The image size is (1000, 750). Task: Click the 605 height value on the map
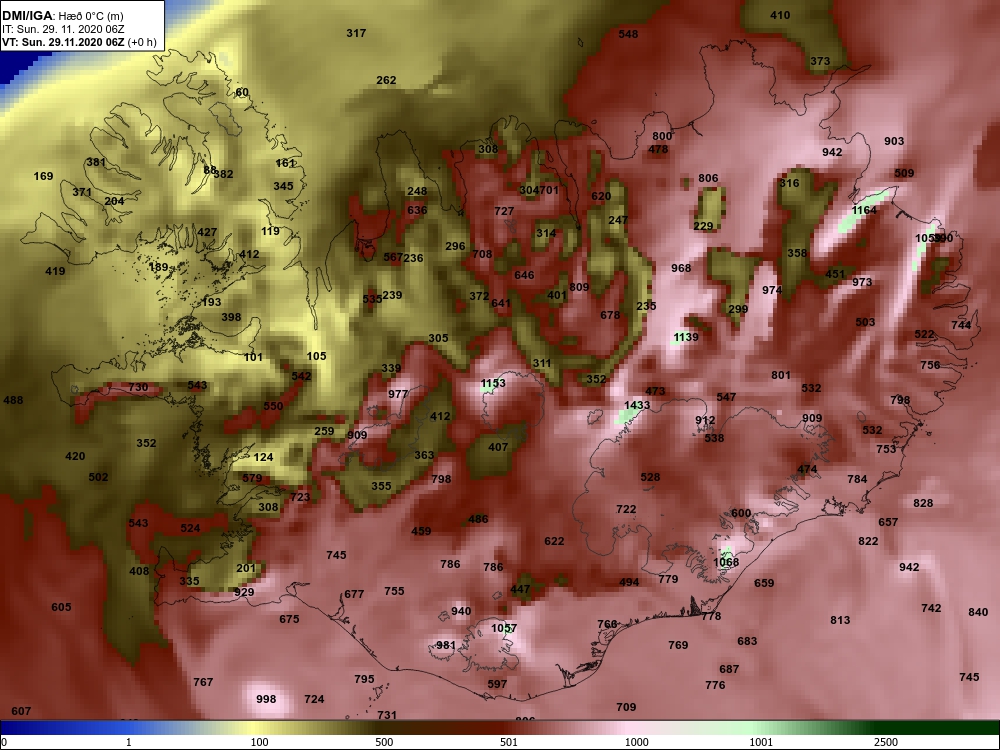[x=61, y=607]
